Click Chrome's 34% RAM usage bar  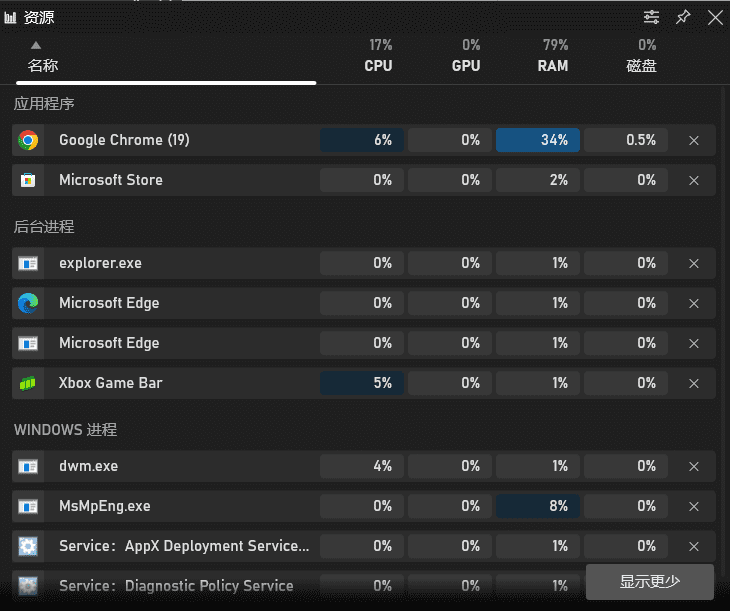(538, 140)
